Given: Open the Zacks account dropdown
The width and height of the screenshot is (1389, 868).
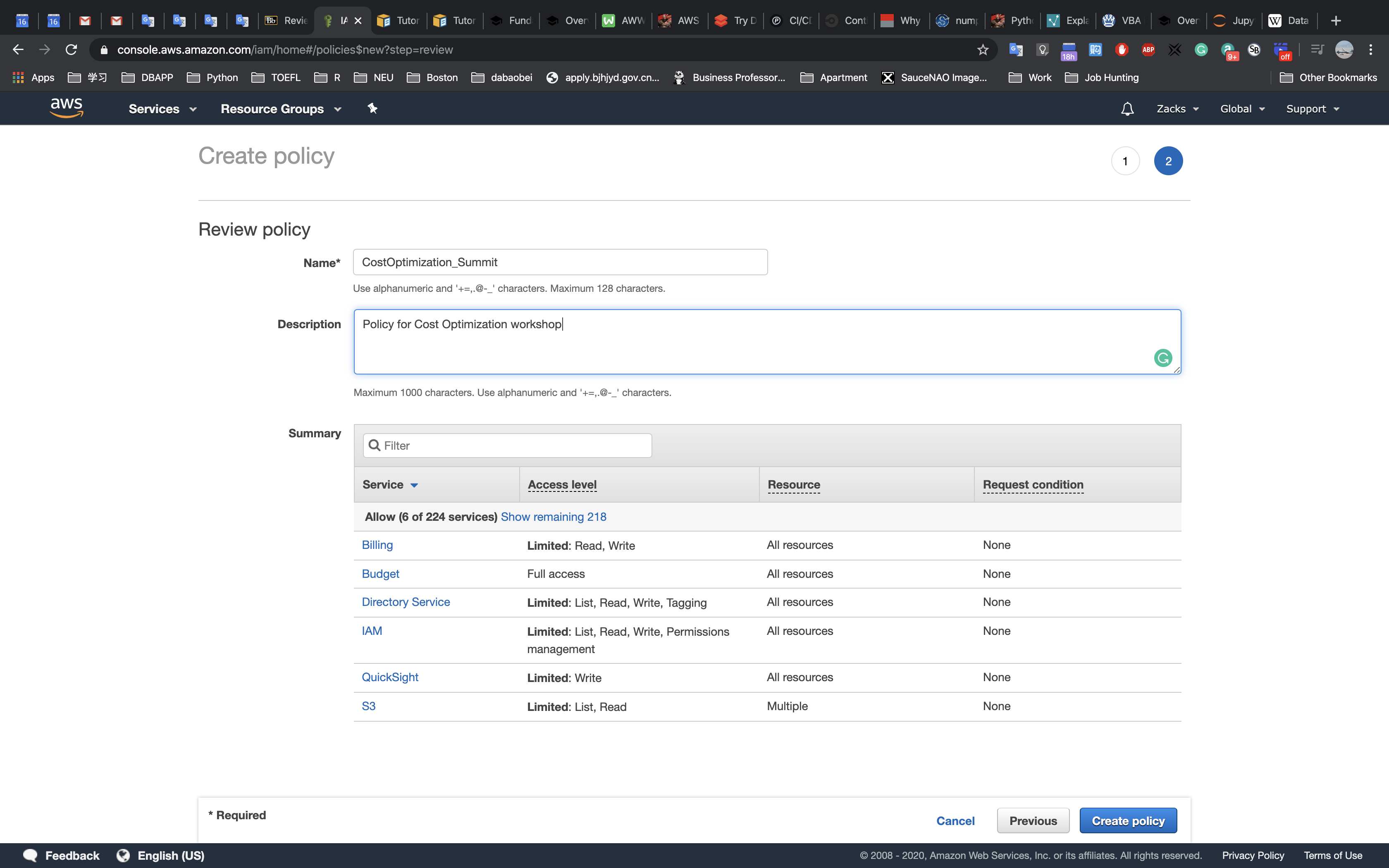Looking at the screenshot, I should pyautogui.click(x=1177, y=108).
